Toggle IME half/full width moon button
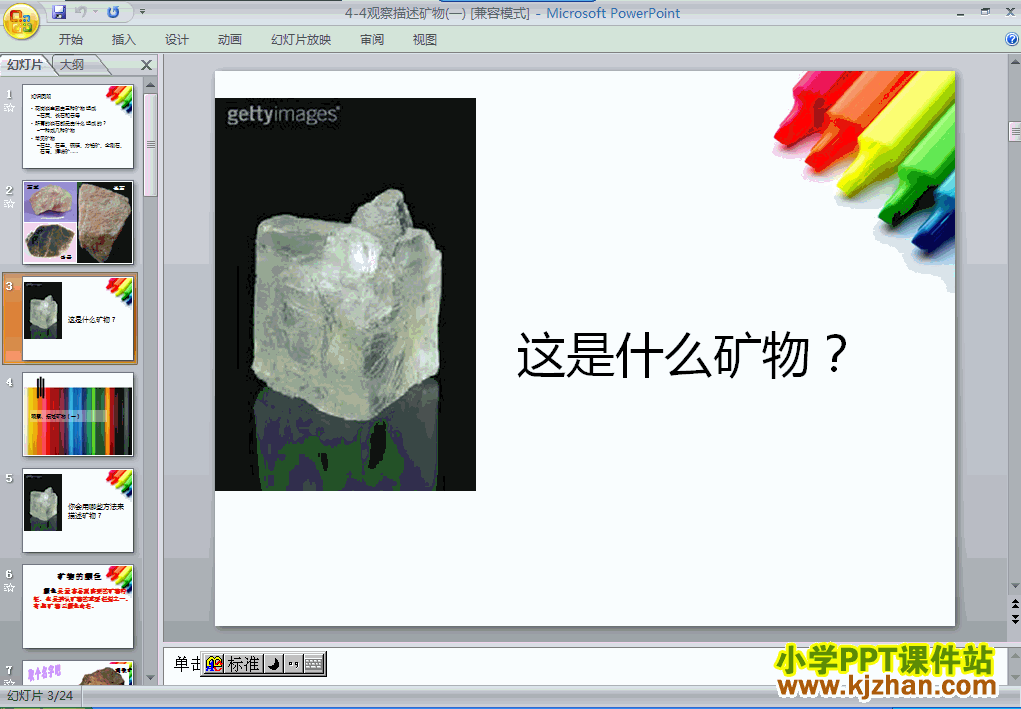 tap(274, 664)
